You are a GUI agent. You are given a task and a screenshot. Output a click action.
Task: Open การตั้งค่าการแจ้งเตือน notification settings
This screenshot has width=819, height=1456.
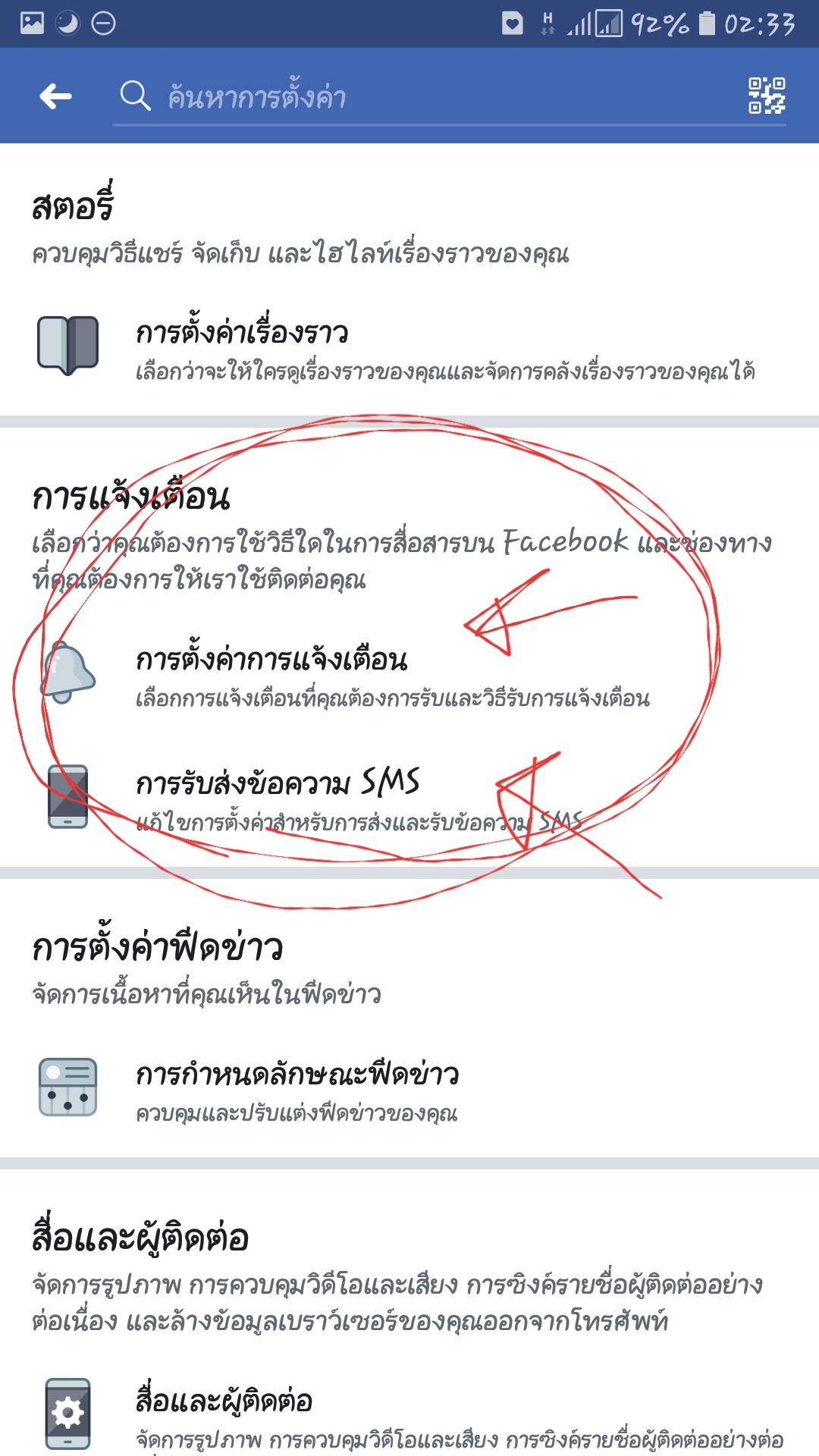pos(409,676)
